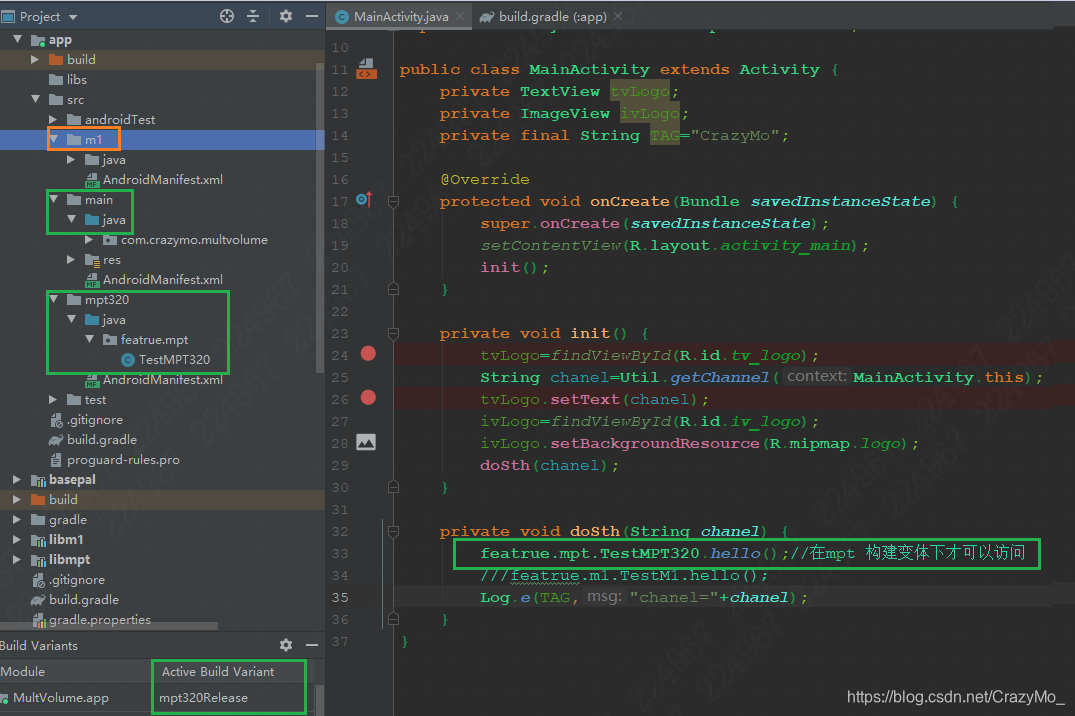Switch to build.gradle (:app) tab
Image resolution: width=1075 pixels, height=716 pixels.
[553, 16]
